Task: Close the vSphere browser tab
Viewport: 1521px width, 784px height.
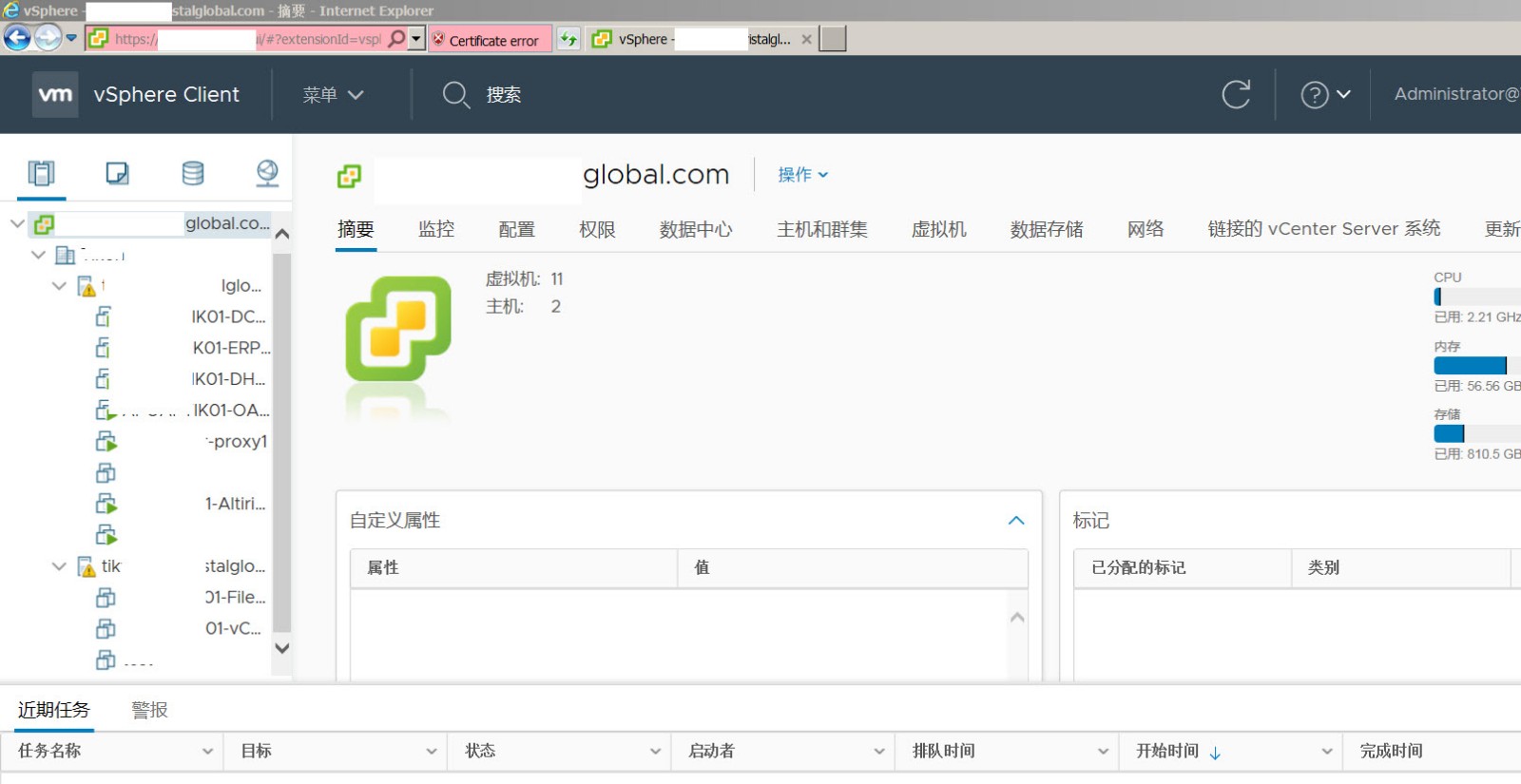Action: (x=806, y=39)
